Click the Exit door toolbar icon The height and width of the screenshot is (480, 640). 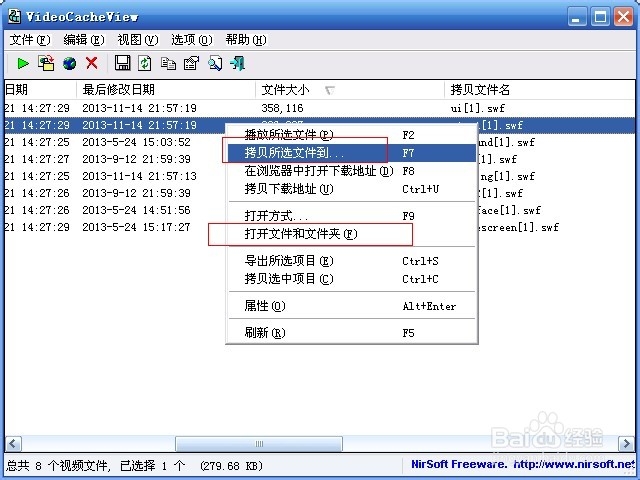click(238, 63)
